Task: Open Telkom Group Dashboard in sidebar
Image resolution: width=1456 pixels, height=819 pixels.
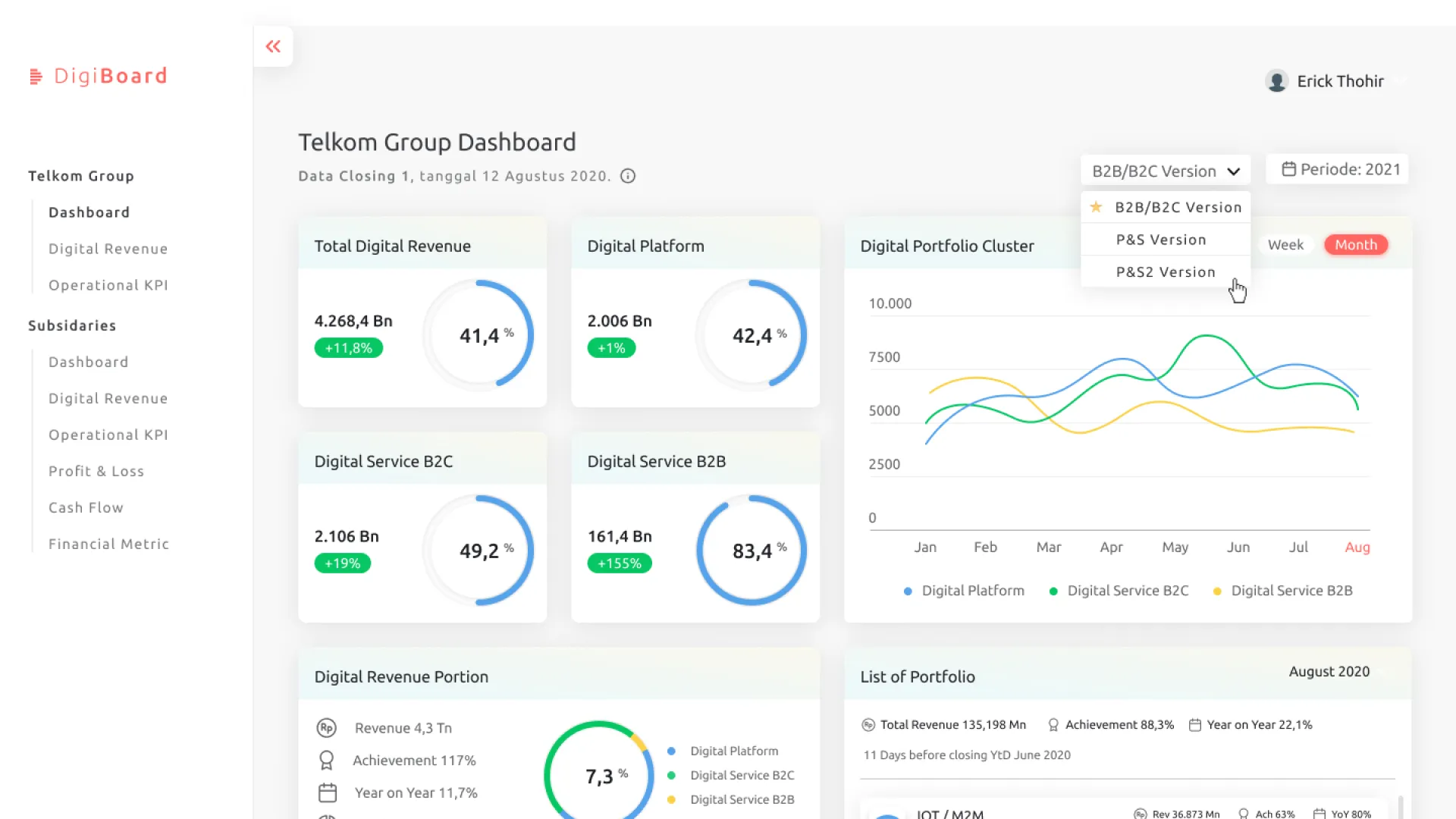Action: [89, 212]
